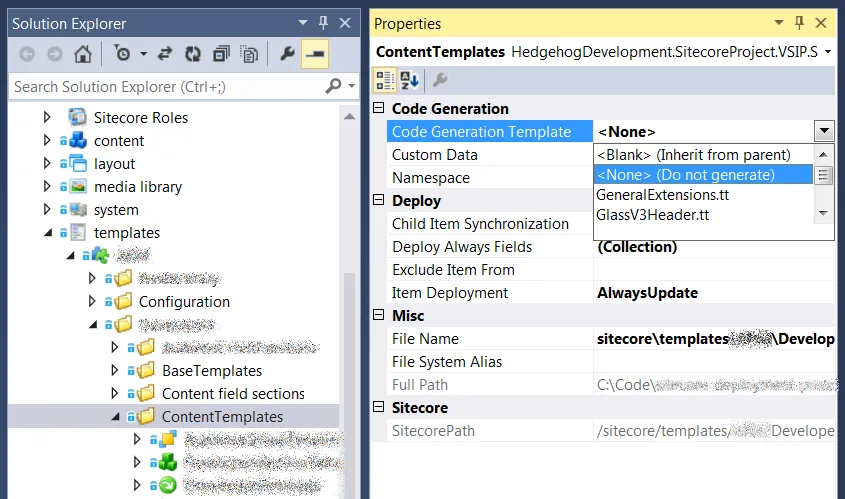
Task: Toggle Alphabetical sort in Properties
Action: [x=409, y=81]
